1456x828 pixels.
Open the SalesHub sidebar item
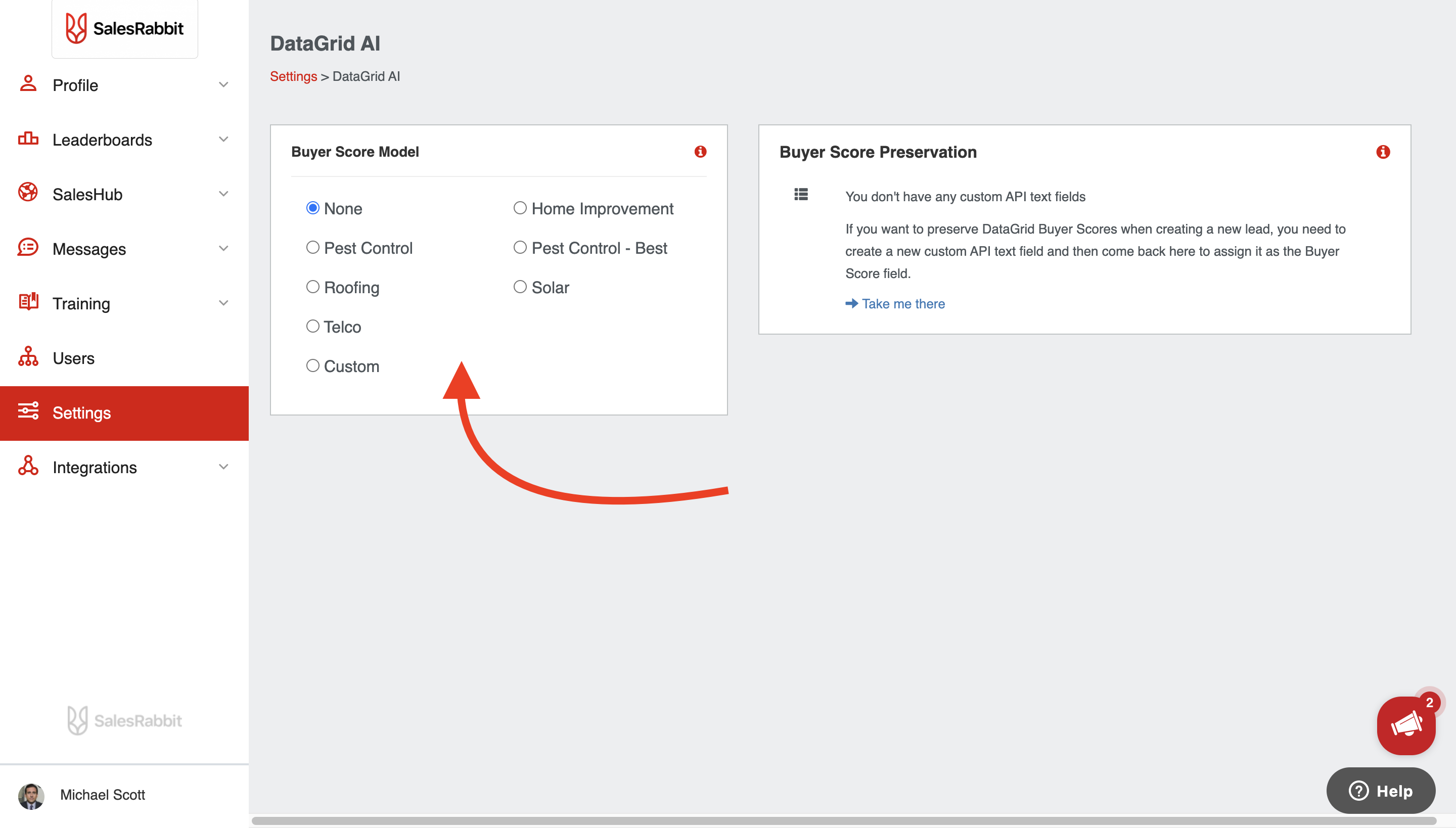point(124,194)
